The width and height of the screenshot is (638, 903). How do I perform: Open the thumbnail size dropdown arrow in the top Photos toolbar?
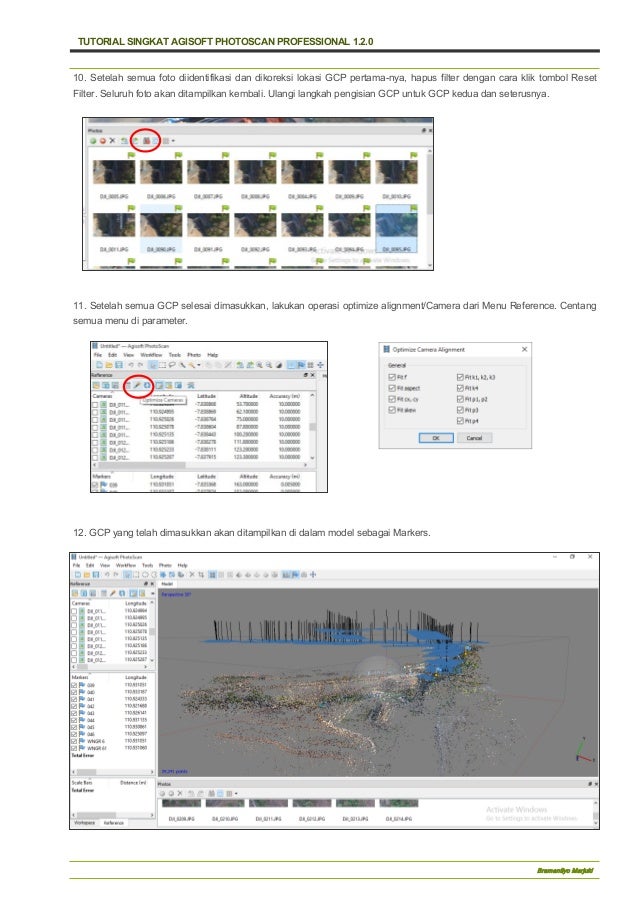click(173, 141)
